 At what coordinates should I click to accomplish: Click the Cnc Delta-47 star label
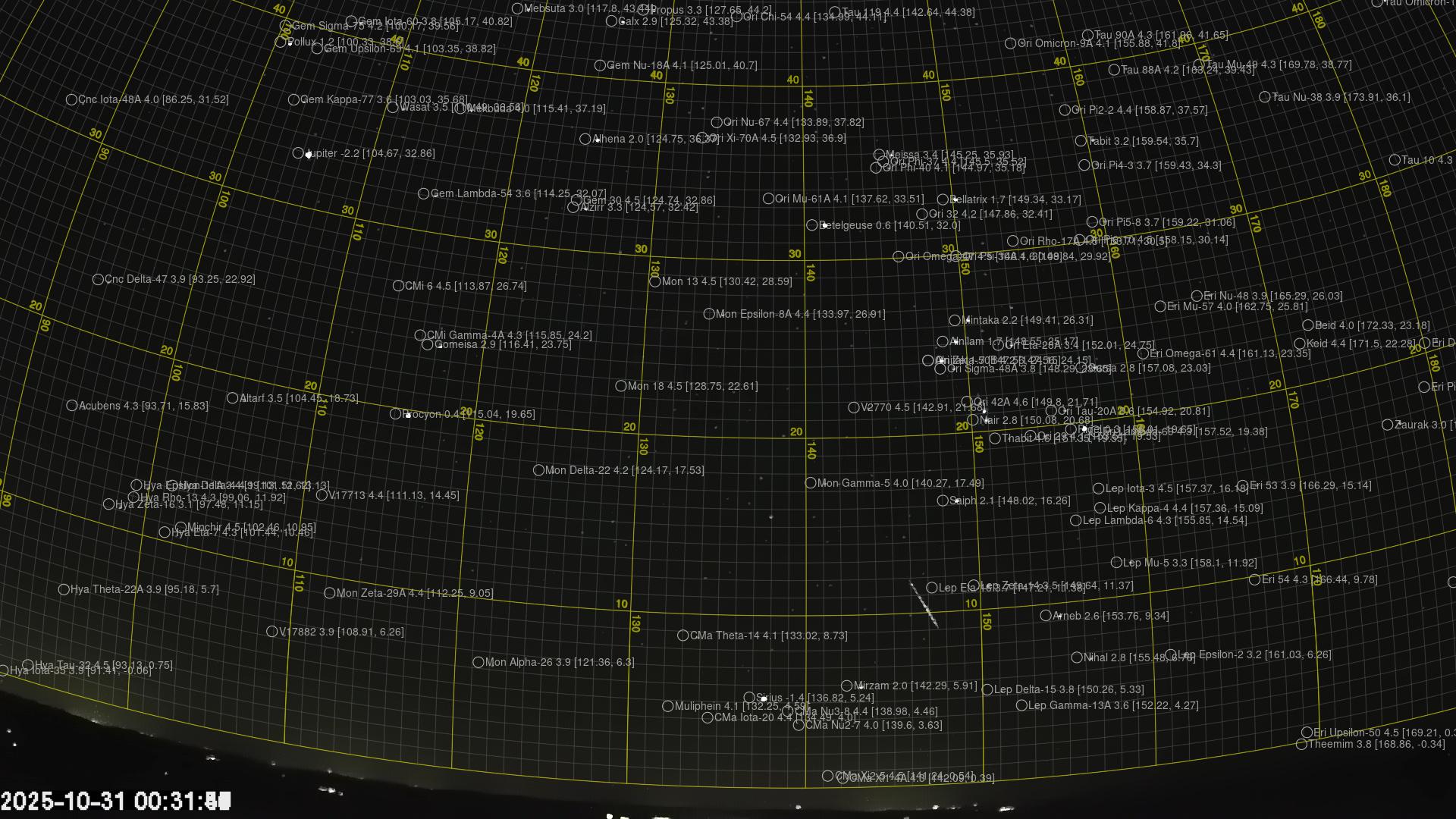(x=180, y=279)
